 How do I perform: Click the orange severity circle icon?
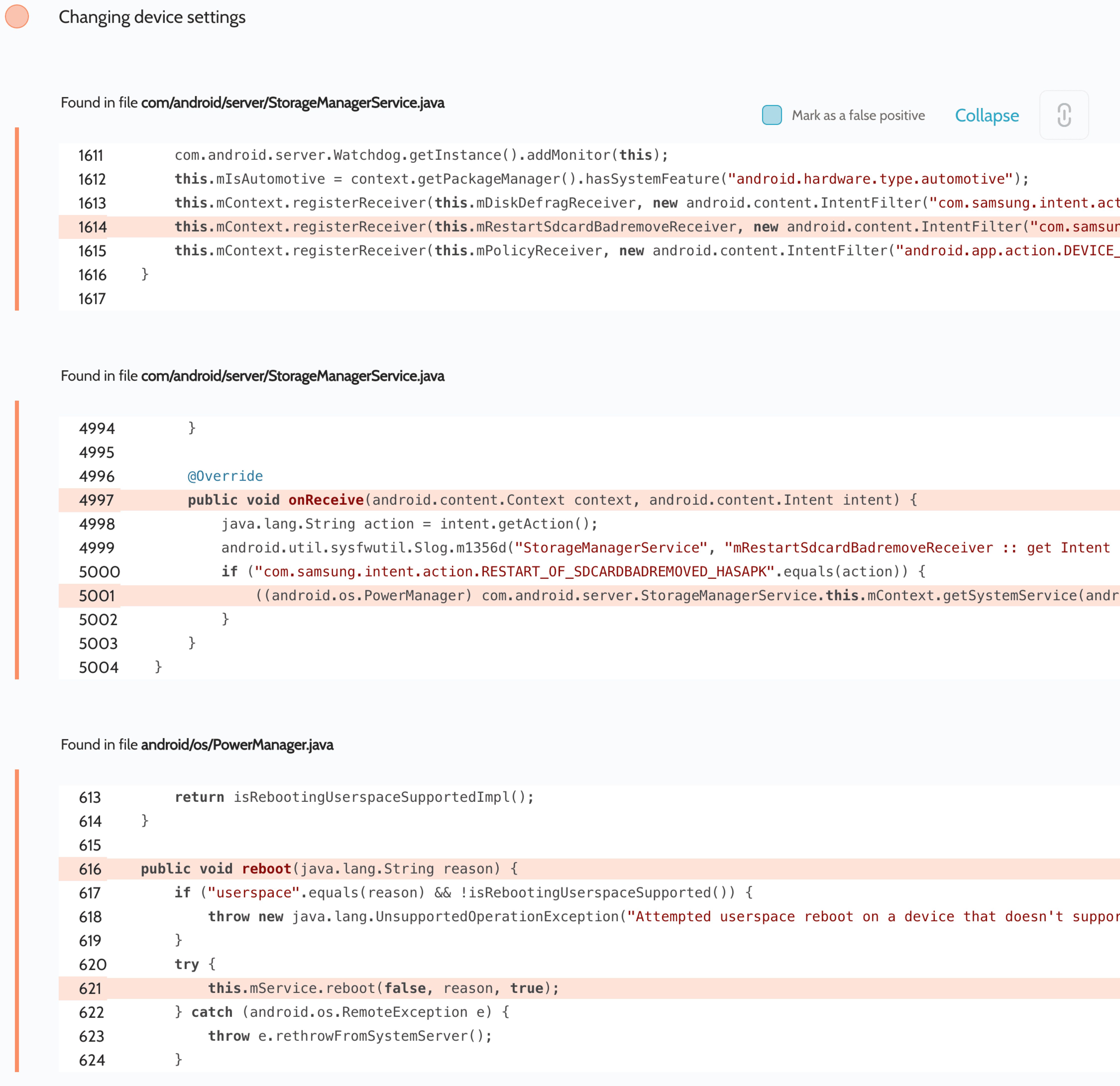17,17
